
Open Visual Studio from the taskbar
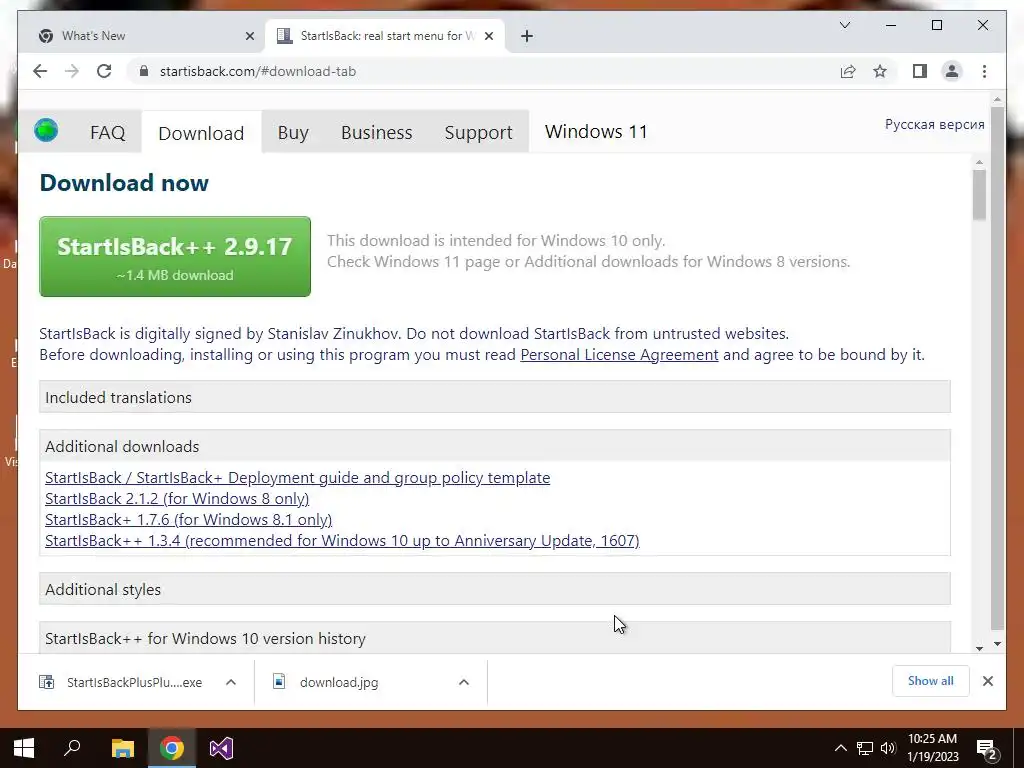[221, 748]
